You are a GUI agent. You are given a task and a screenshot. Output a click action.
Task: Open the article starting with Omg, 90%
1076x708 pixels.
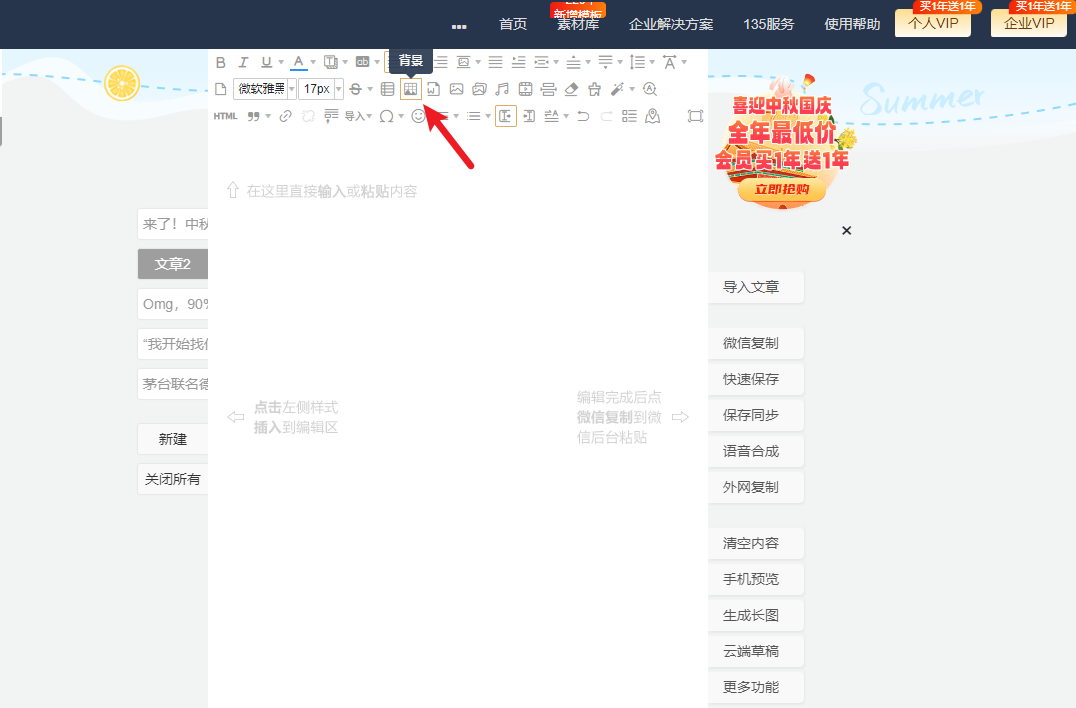[x=173, y=304]
